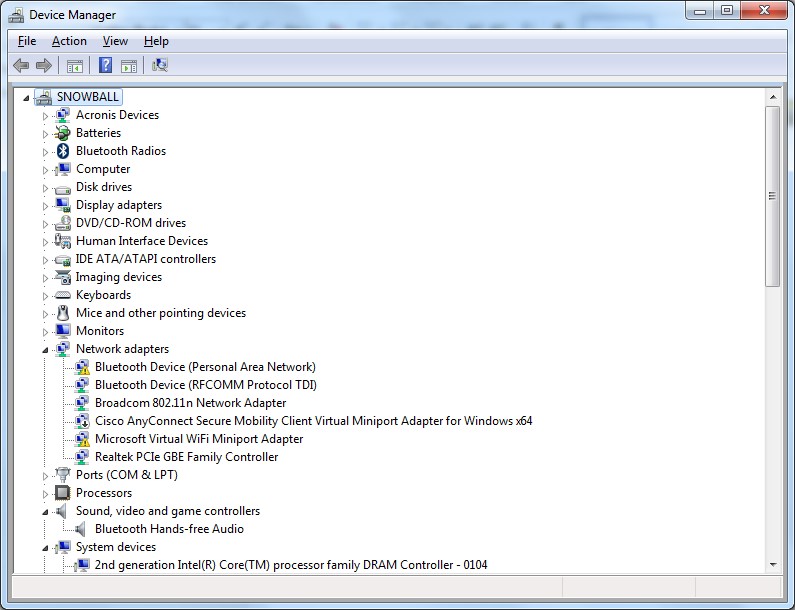Click the Disk drives category icon
Screen dimensions: 795x610
(62, 189)
